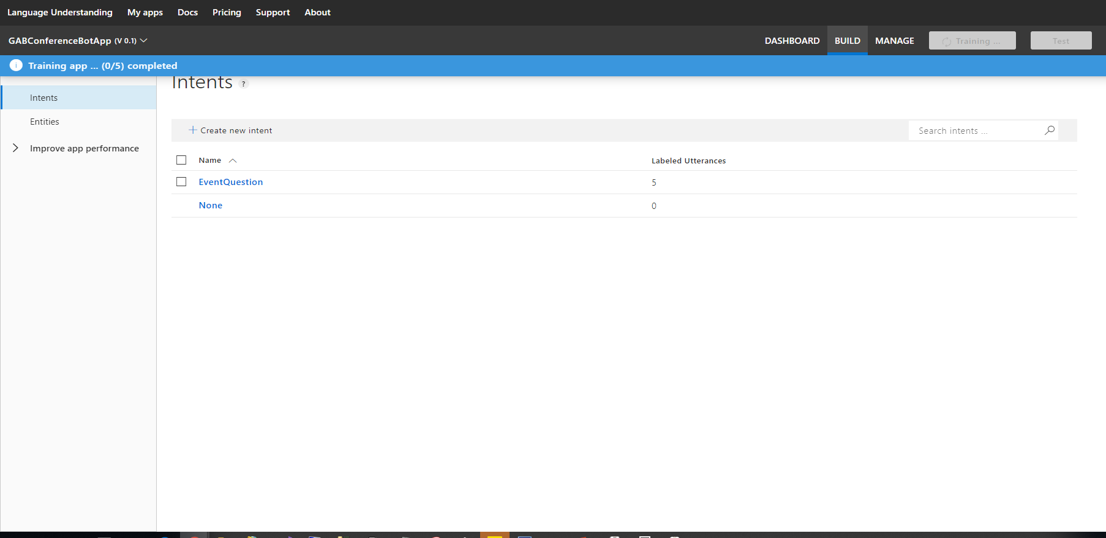1106x538 pixels.
Task: Sort by Name column arrow
Action: (x=233, y=161)
